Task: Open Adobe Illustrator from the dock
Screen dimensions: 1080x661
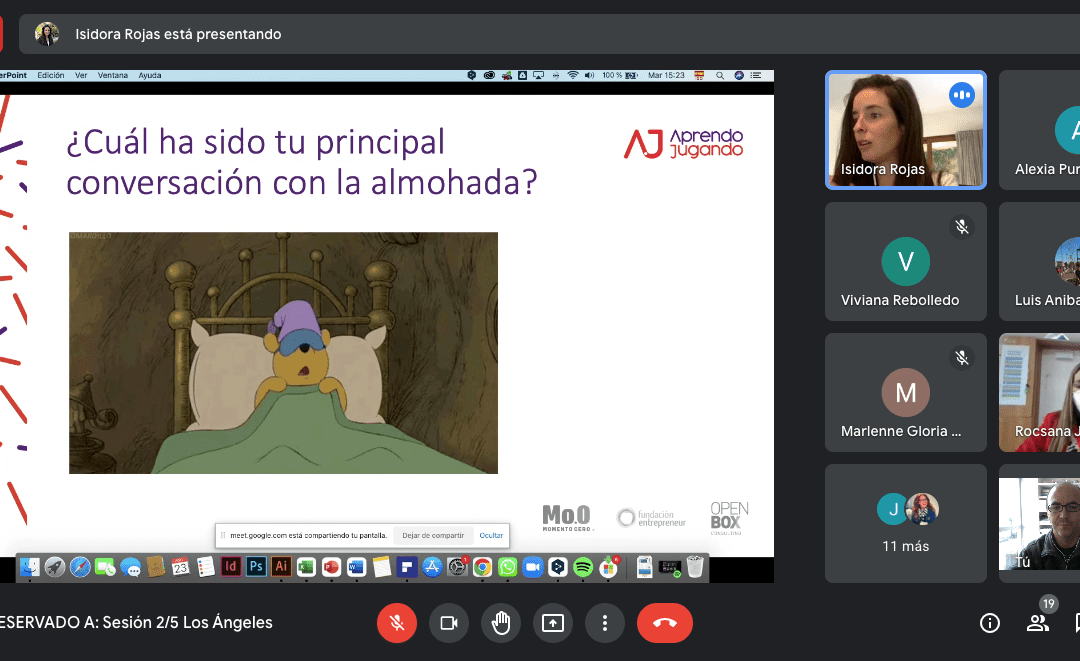Action: click(x=281, y=567)
